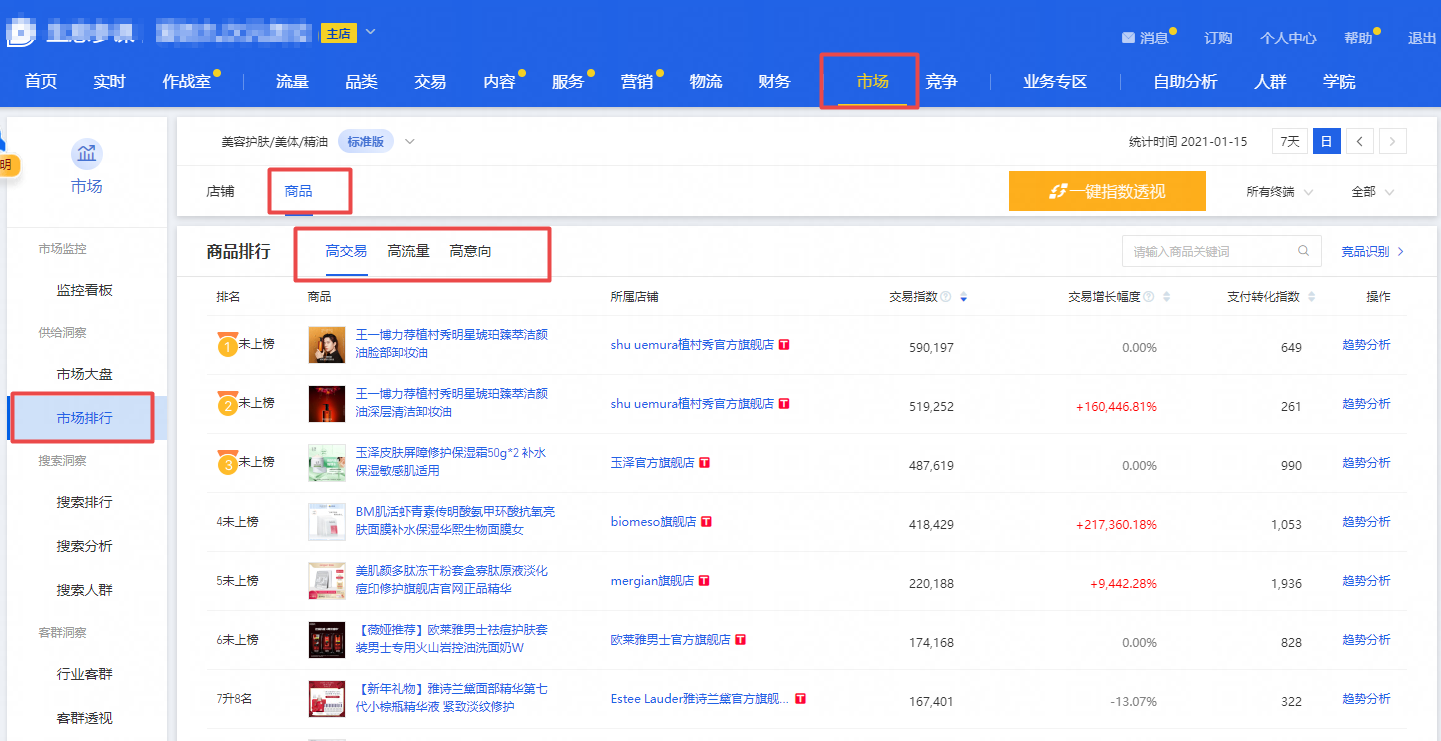Select the 高交易 ranking tab
This screenshot has width=1441, height=741.
click(x=346, y=252)
